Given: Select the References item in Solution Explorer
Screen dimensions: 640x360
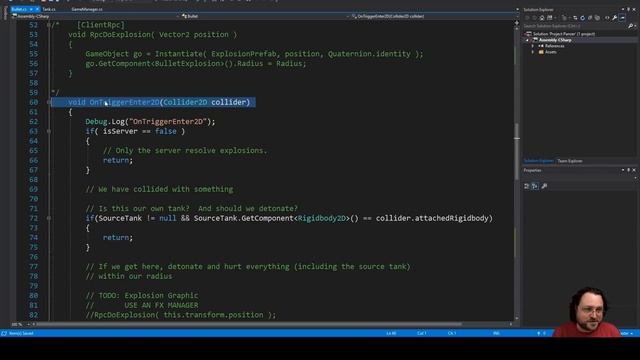Looking at the screenshot, I should 555,46.
